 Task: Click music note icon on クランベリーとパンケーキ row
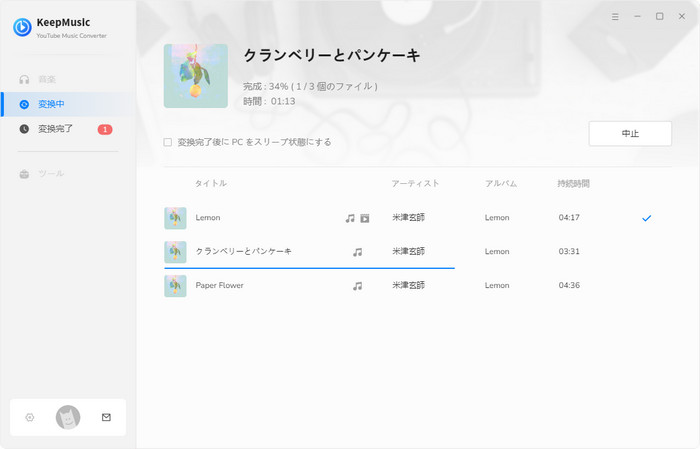pos(357,252)
